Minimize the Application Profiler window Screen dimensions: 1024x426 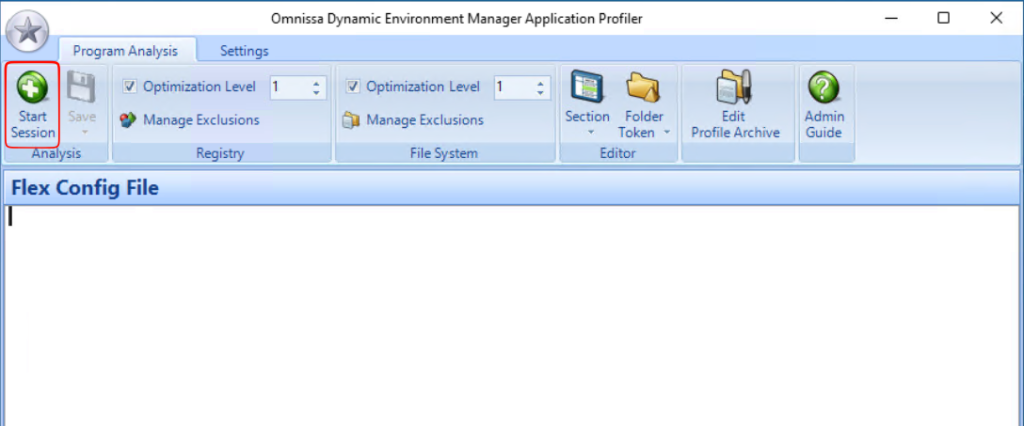tap(891, 18)
